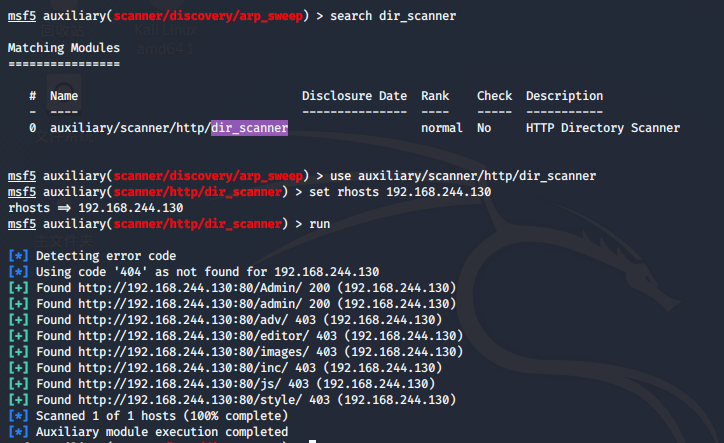Viewport: 724px width, 443px height.
Task: Select 'Scanned 1 of 1 hosts (100% complete)' line
Action: point(162,416)
